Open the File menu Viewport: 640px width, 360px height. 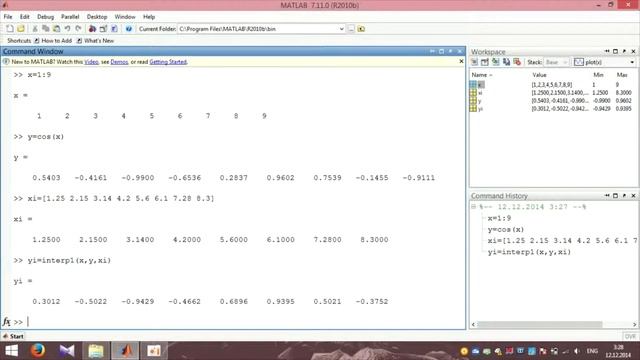tap(8, 17)
